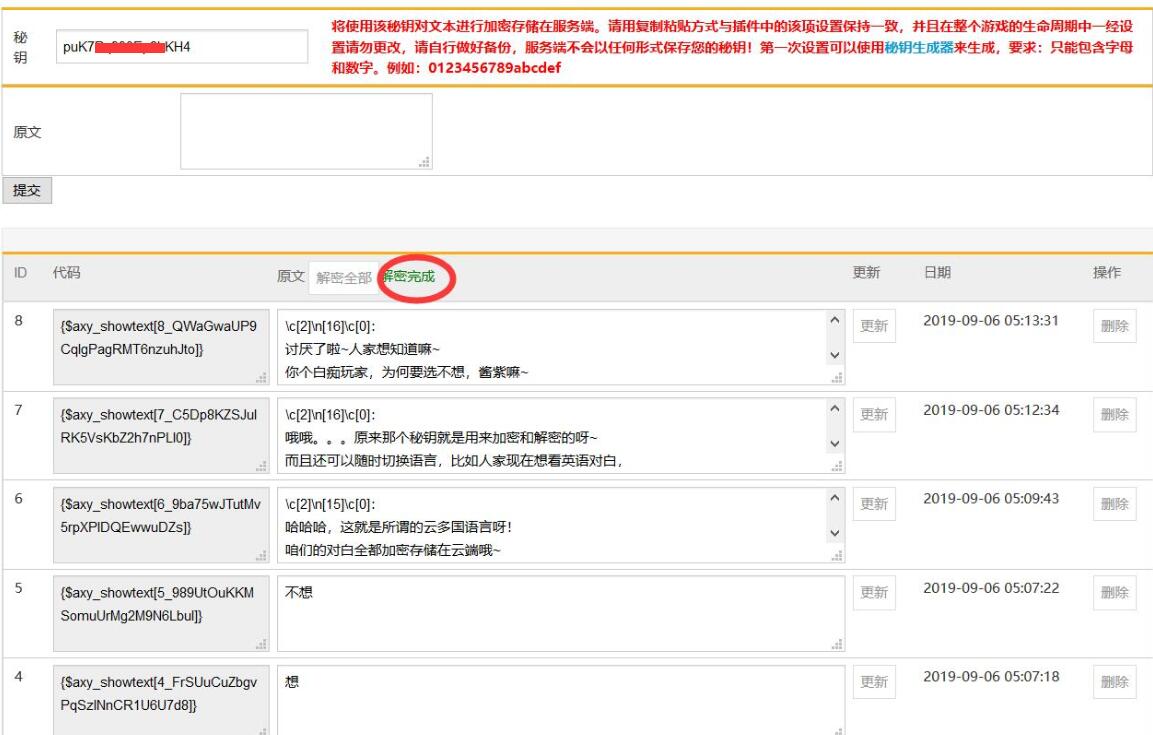Click the example key 0123456789abcdef

click(x=494, y=68)
